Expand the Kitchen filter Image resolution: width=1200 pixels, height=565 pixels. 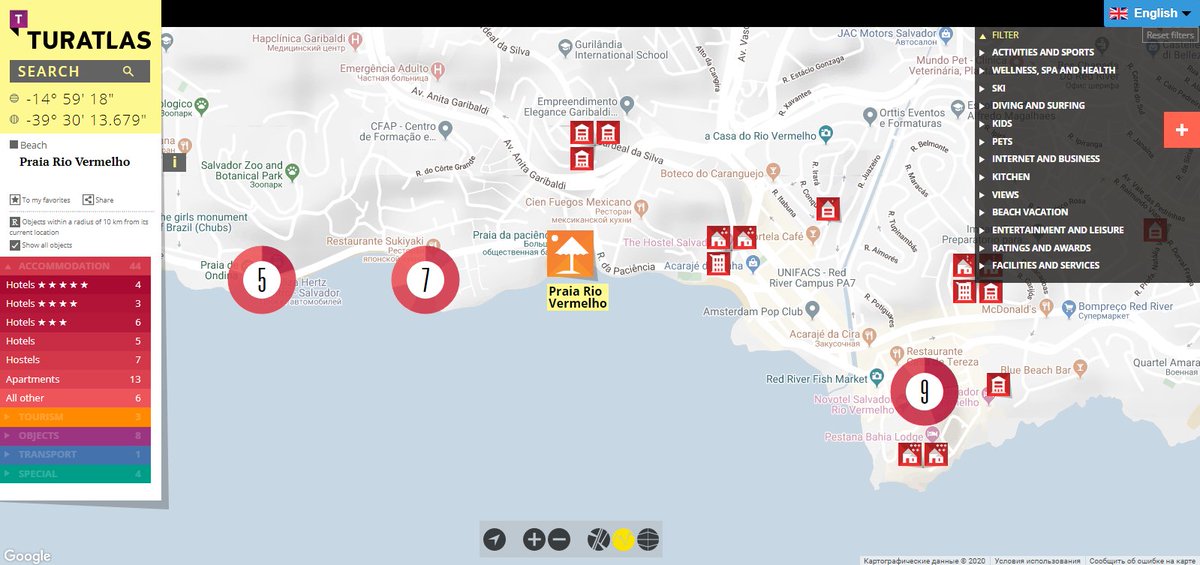(1010, 176)
